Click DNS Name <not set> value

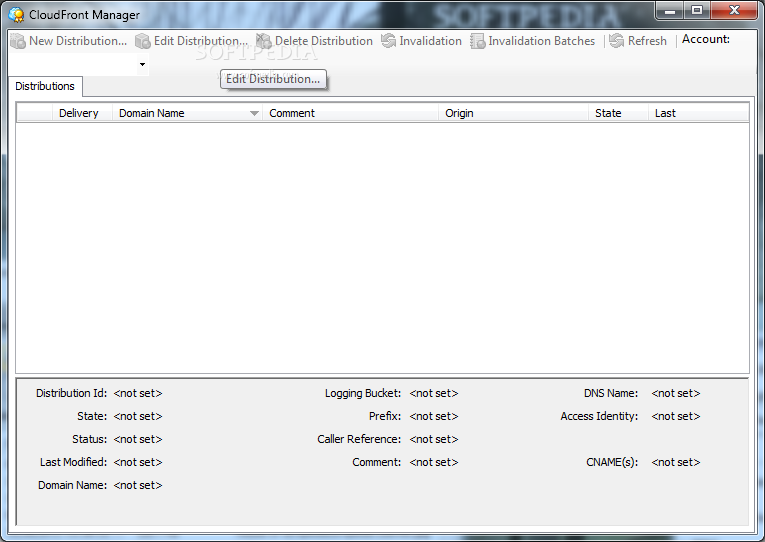(676, 393)
